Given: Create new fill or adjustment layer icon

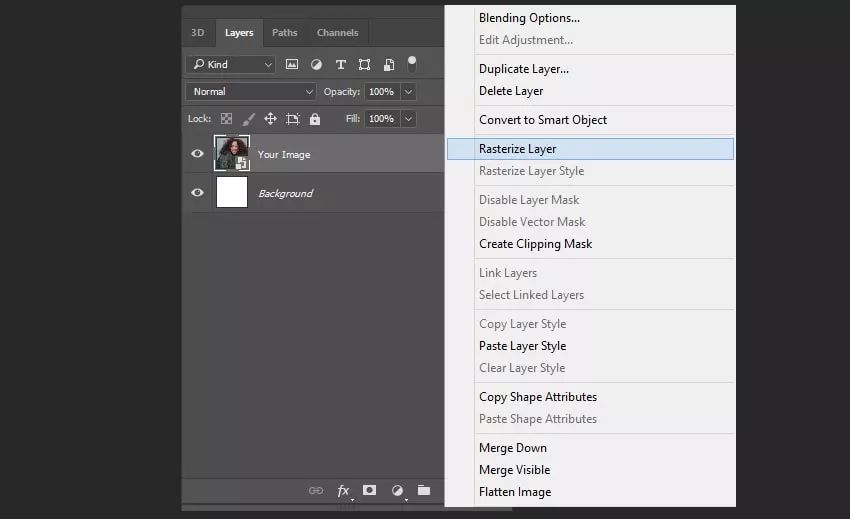Looking at the screenshot, I should [397, 490].
